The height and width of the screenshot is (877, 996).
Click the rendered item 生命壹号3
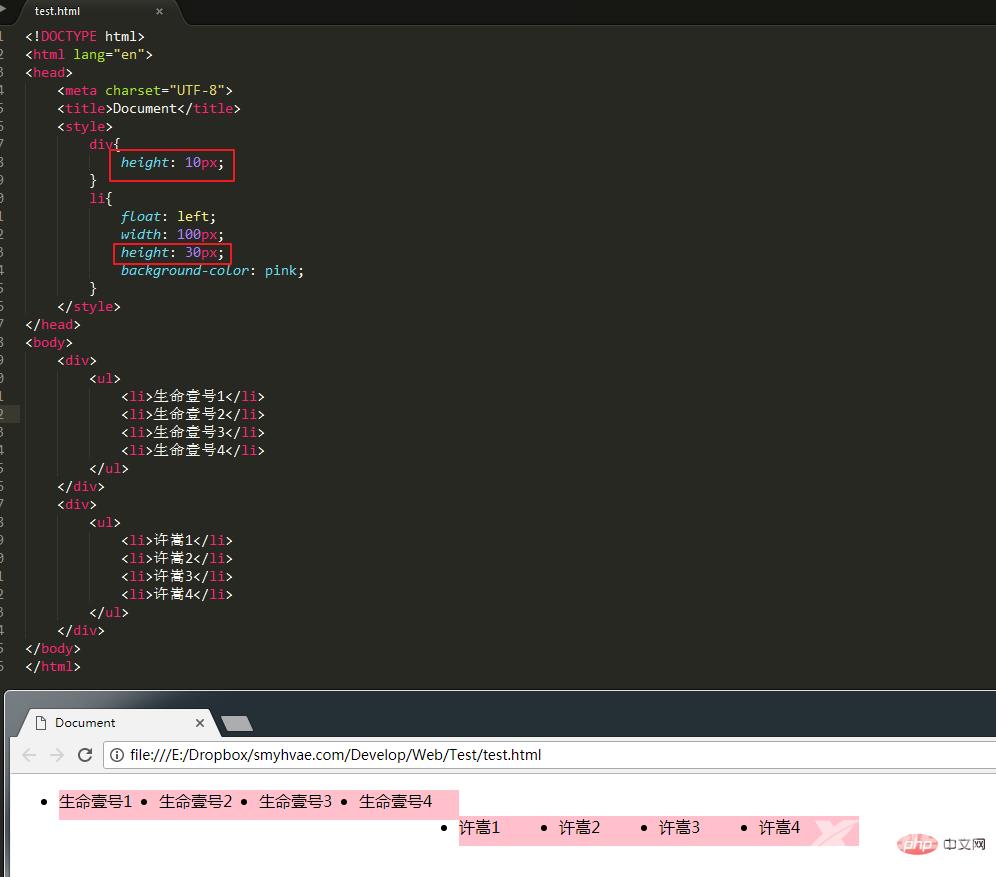pyautogui.click(x=295, y=801)
